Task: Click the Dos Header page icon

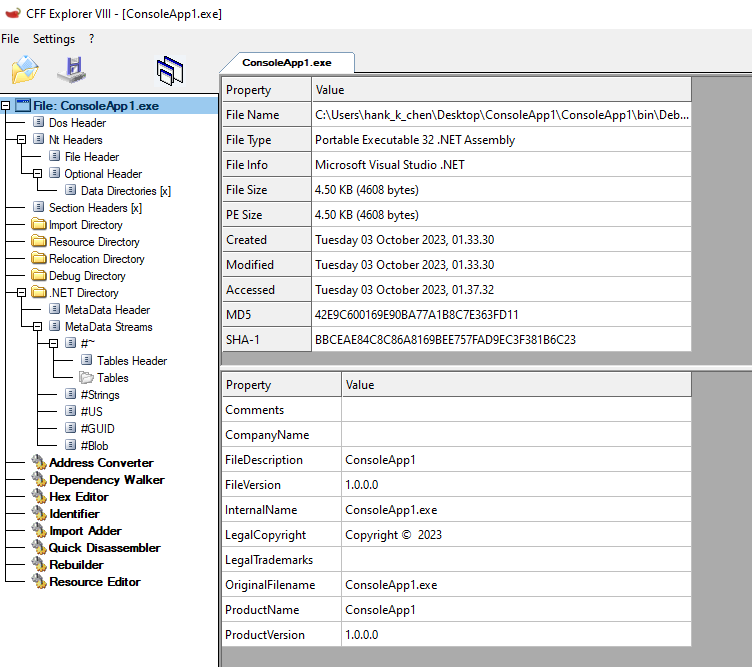Action: [x=39, y=122]
